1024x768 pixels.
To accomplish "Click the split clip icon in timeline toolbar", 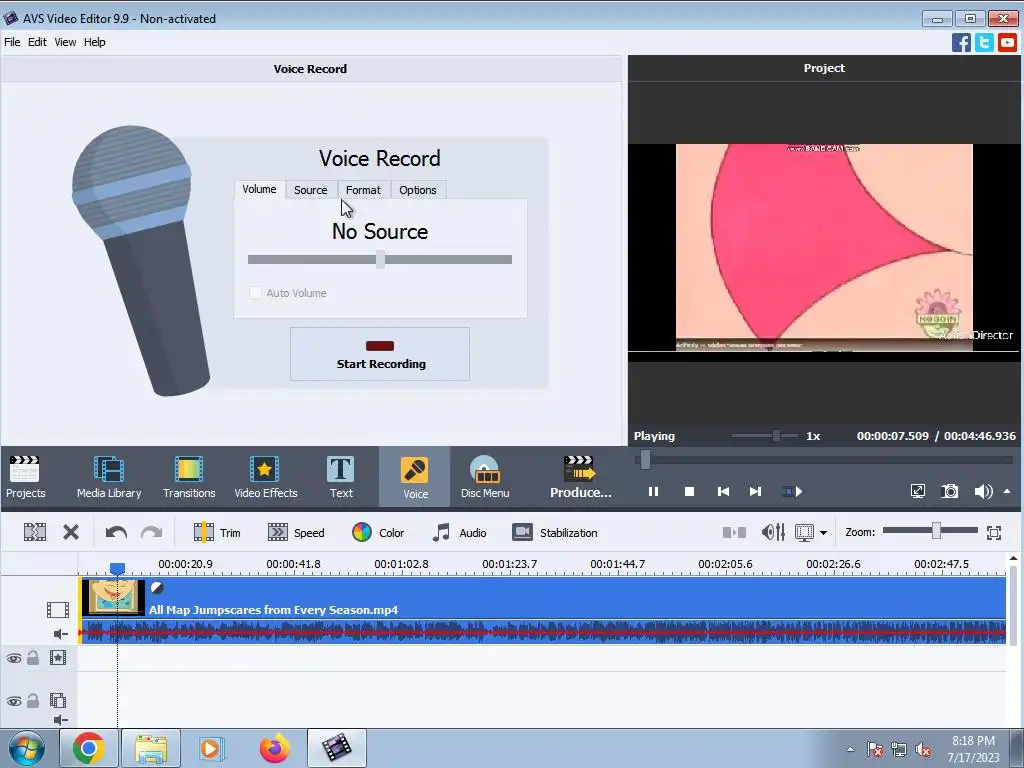I will click(35, 532).
